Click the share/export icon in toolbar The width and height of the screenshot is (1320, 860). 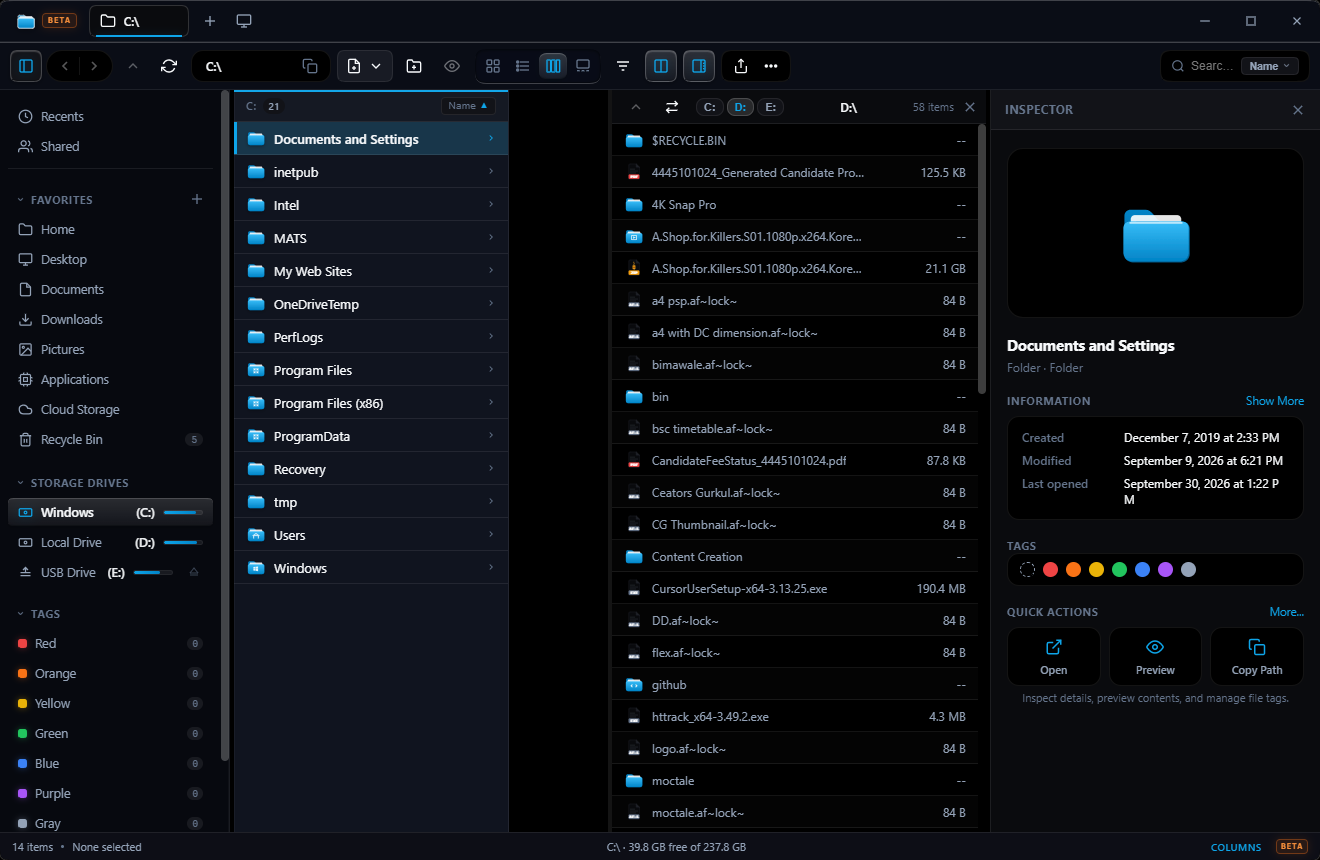coord(741,66)
